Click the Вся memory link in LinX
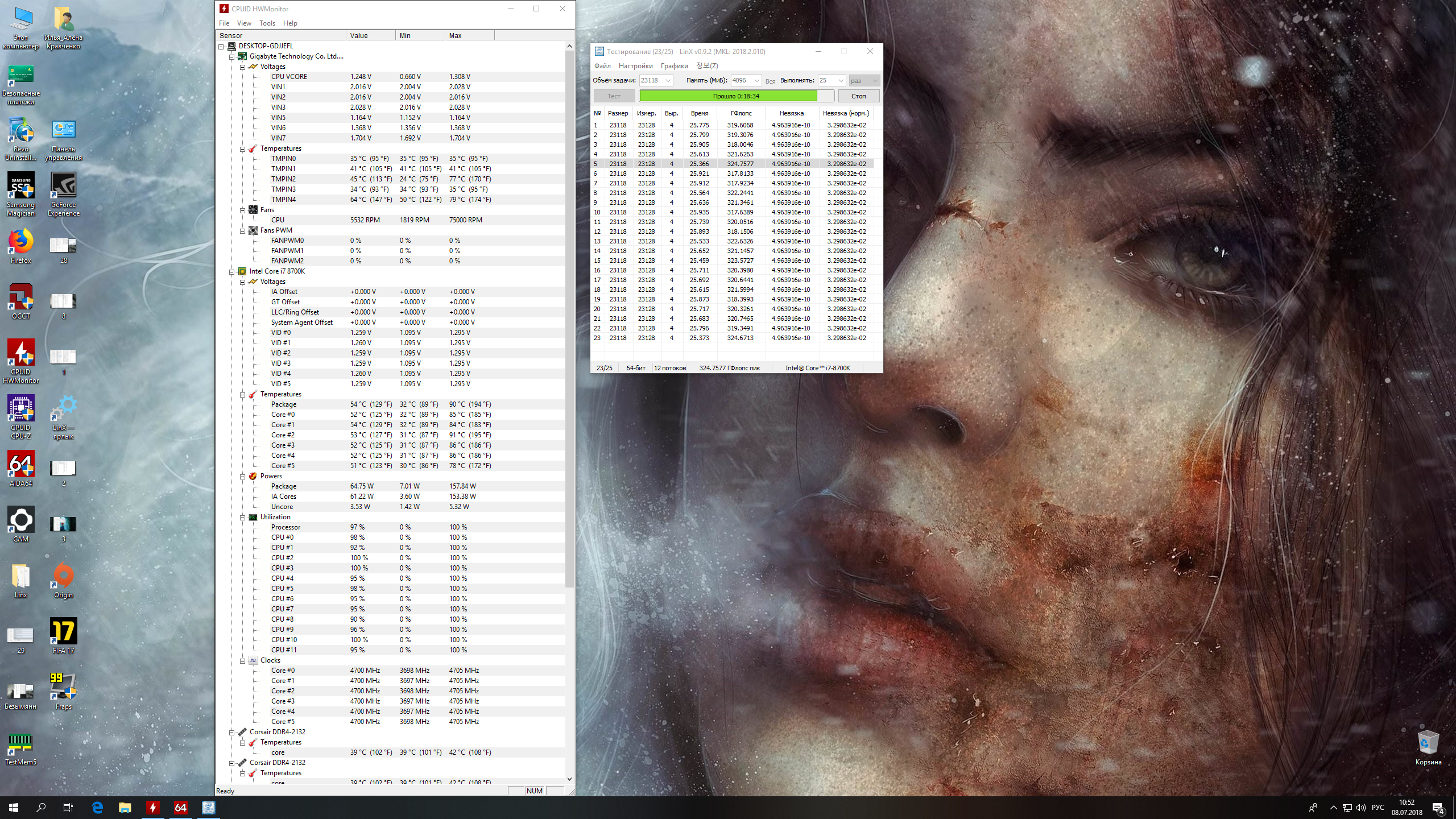This screenshot has width=1456, height=819. [770, 81]
